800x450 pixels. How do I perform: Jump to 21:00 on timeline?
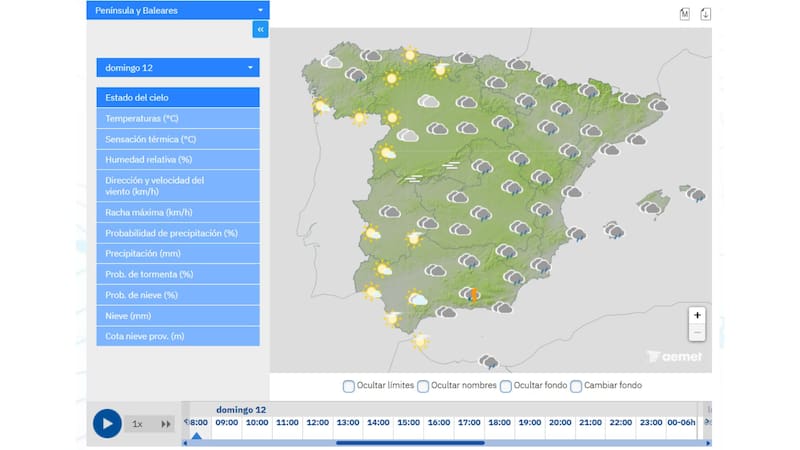coord(590,422)
